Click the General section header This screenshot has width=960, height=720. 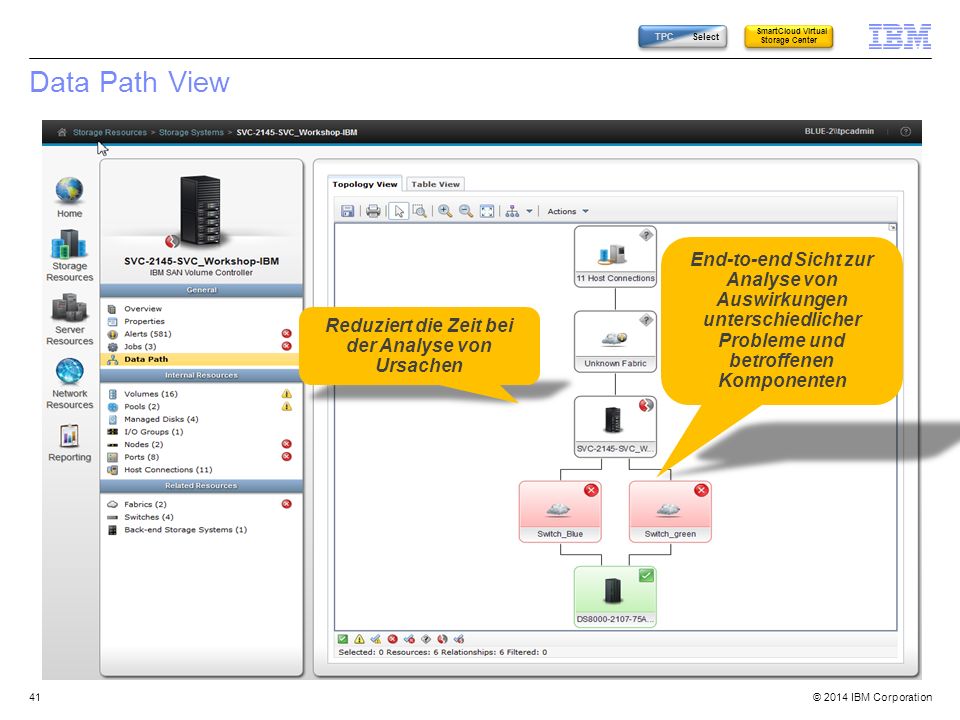tap(201, 290)
